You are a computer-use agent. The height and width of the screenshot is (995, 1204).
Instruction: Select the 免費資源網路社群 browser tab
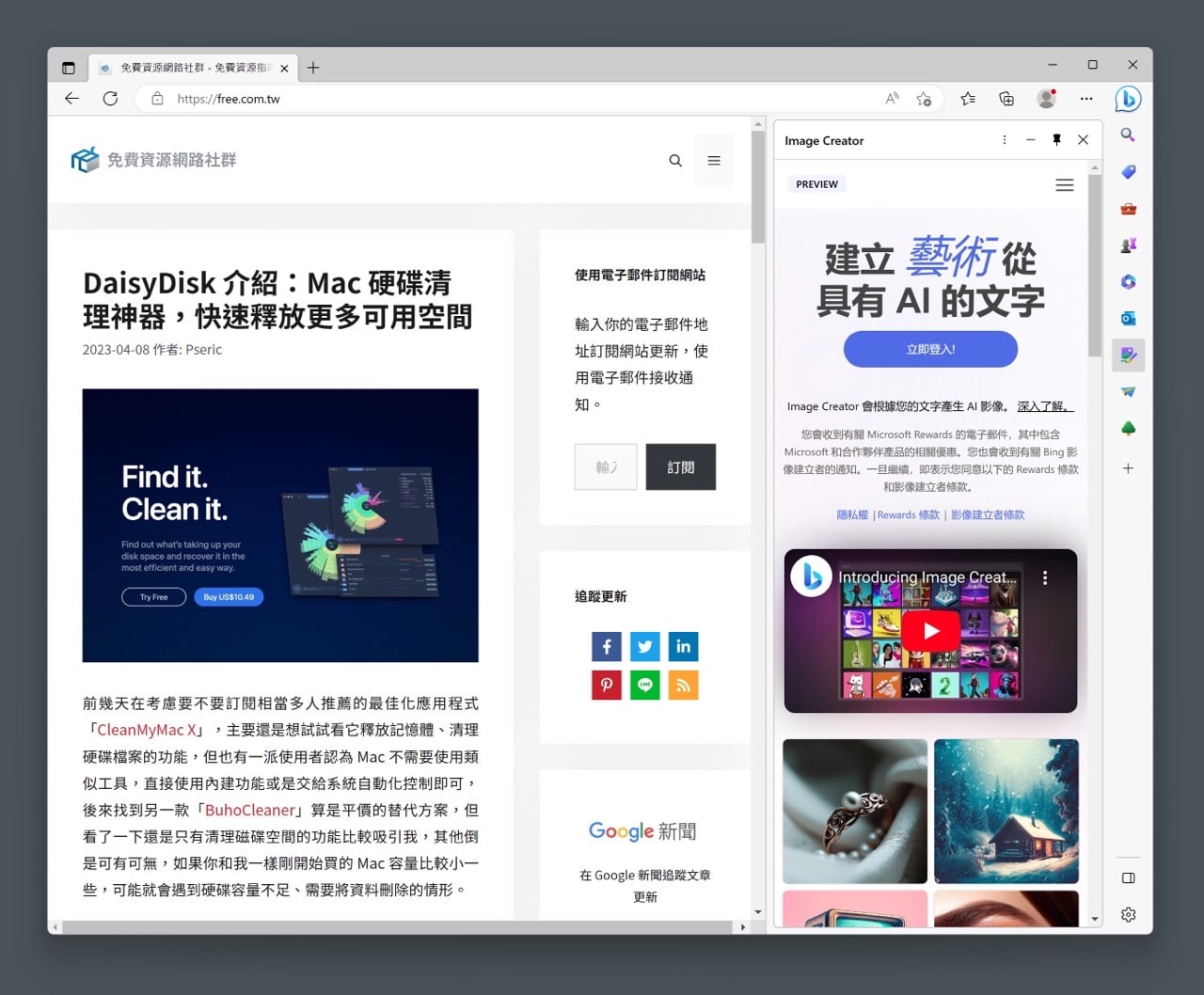pos(193,68)
